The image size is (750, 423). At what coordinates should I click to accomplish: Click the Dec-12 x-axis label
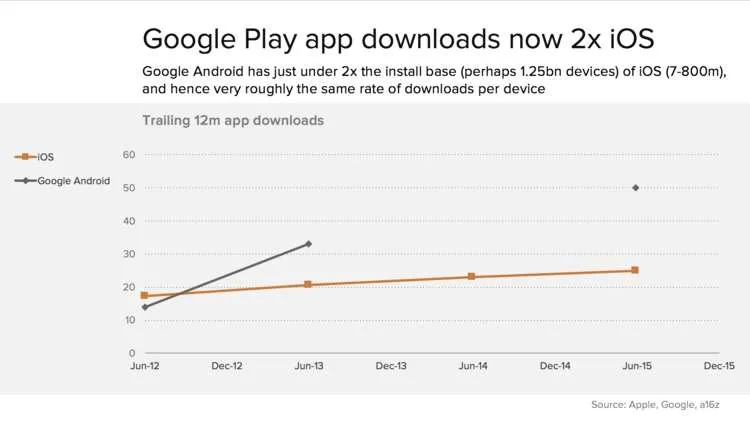click(x=227, y=366)
